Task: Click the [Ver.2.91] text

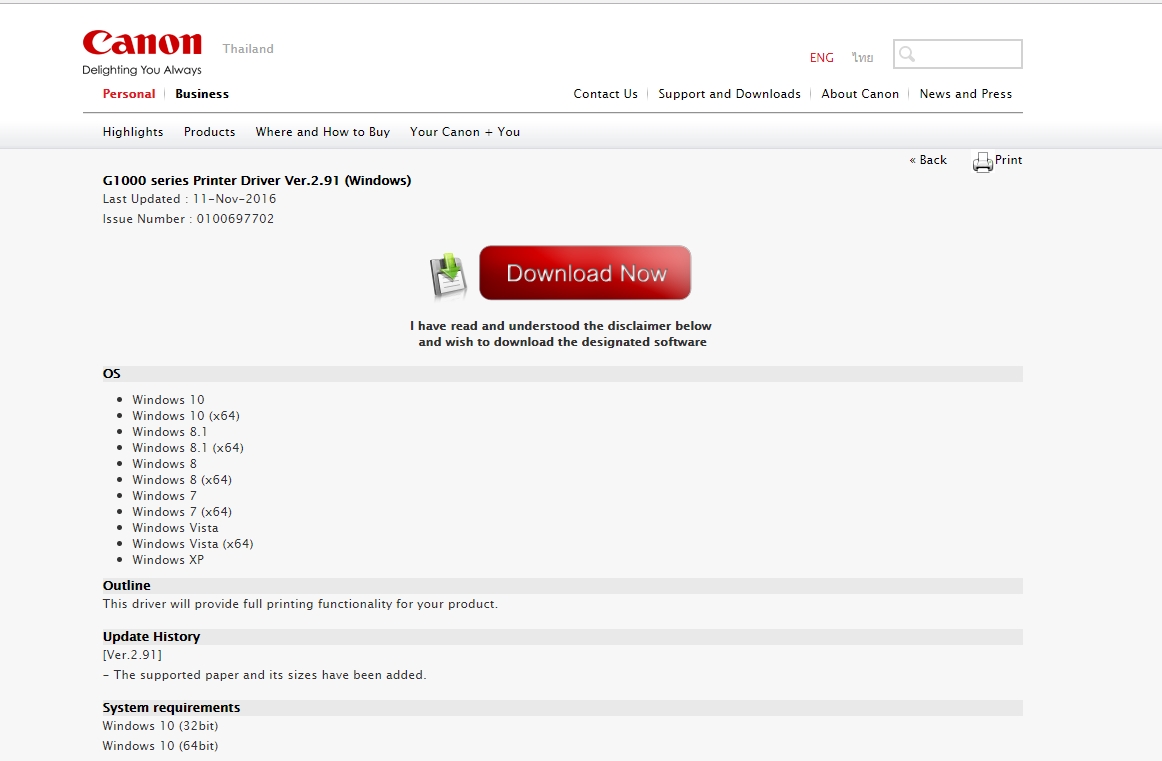Action: (x=132, y=656)
